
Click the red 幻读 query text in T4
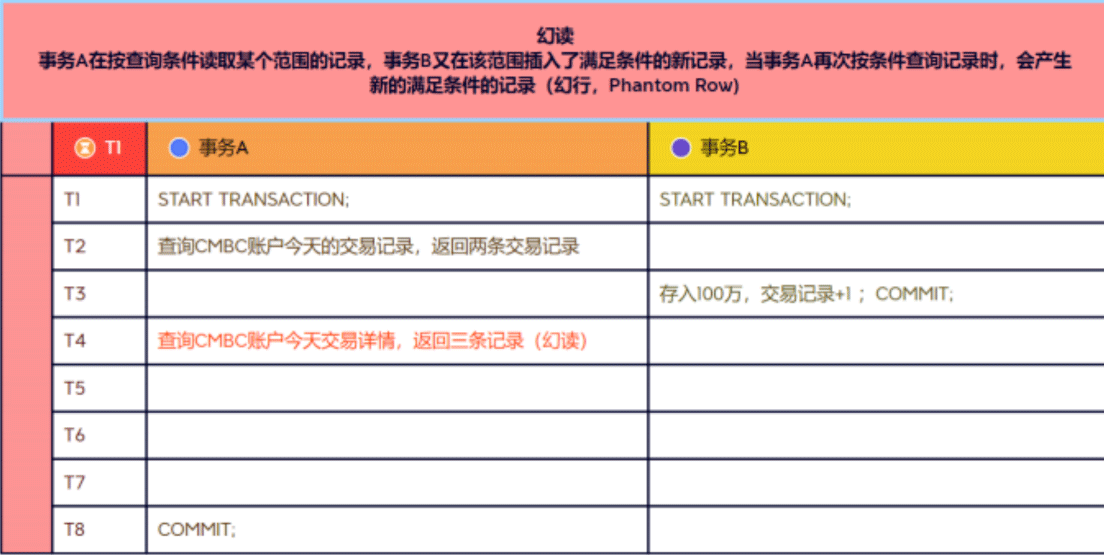[x=373, y=341]
